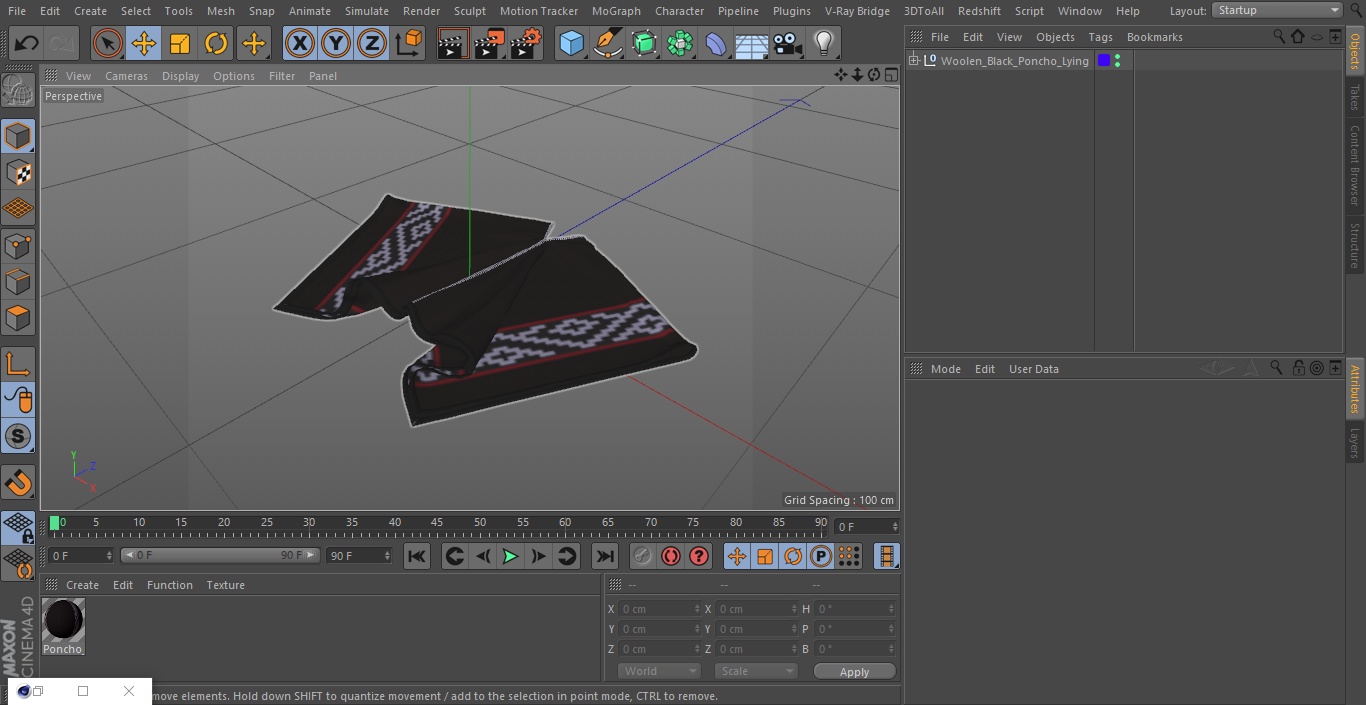Image resolution: width=1366 pixels, height=705 pixels.
Task: Select the Move tool
Action: tap(144, 43)
